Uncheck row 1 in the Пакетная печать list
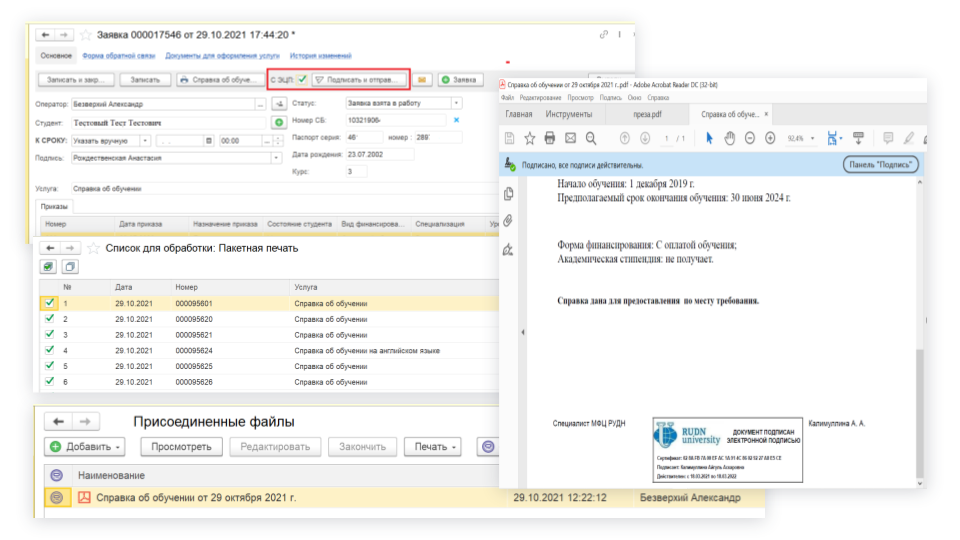The height and width of the screenshot is (540, 960). [x=49, y=303]
